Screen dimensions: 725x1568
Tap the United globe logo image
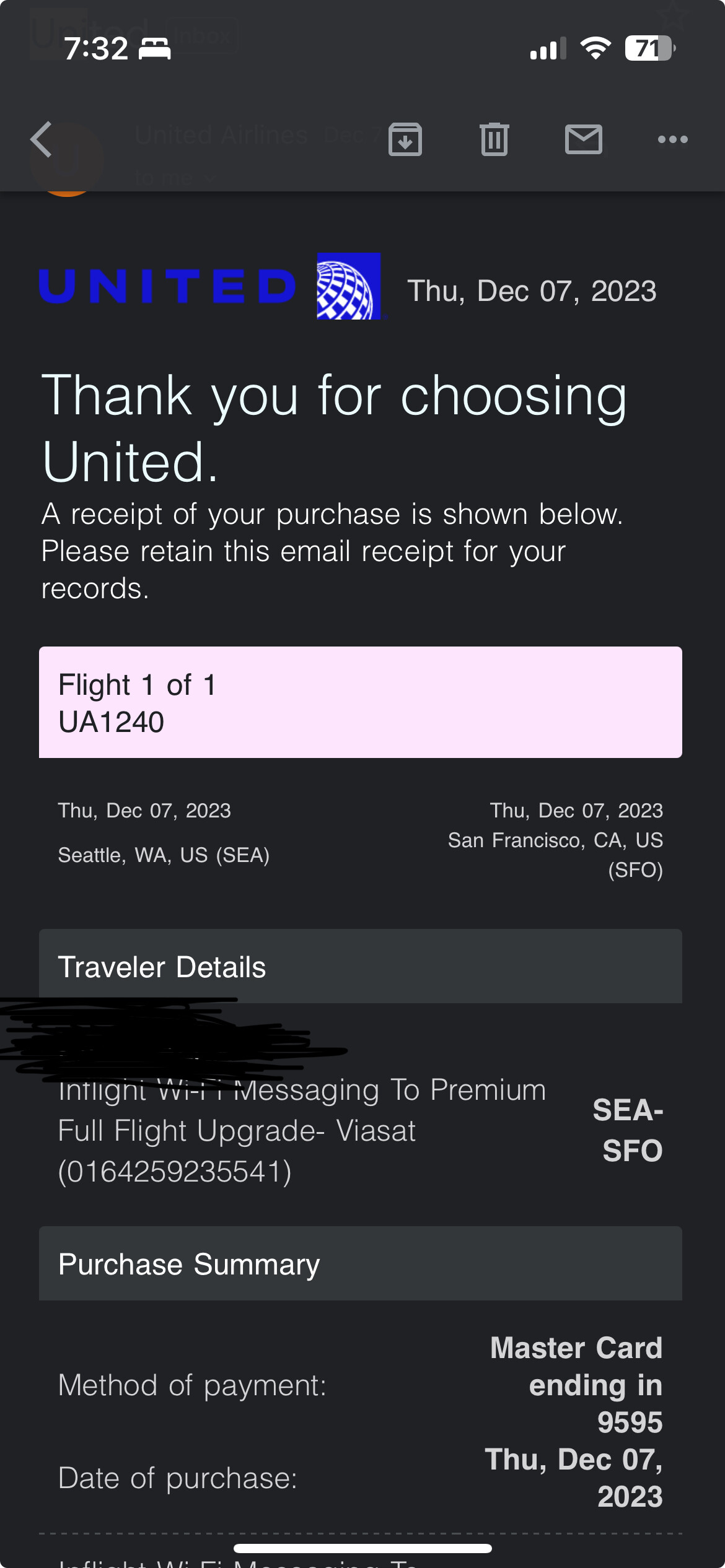point(349,286)
